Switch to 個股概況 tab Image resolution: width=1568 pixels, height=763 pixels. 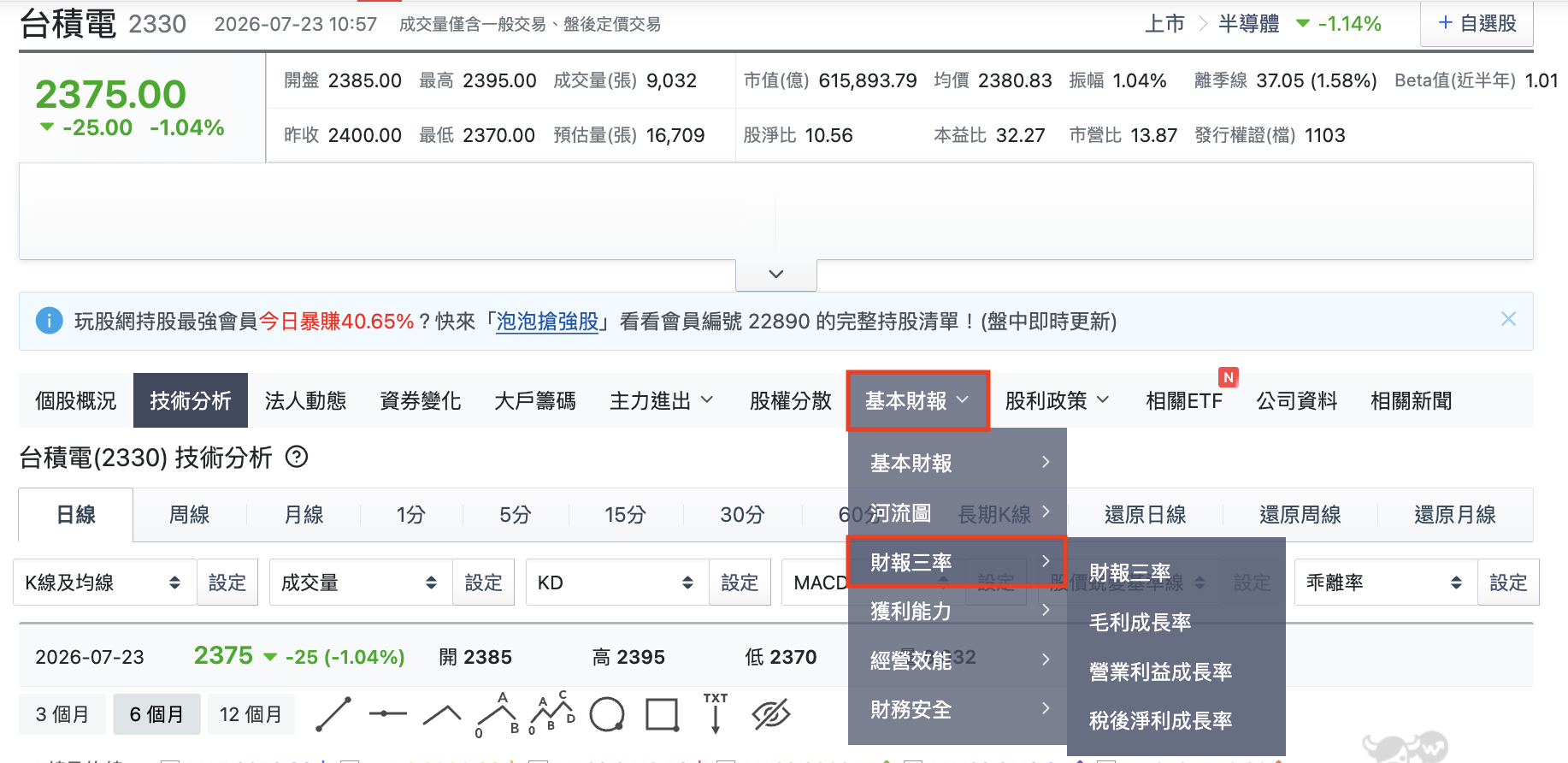coord(76,400)
